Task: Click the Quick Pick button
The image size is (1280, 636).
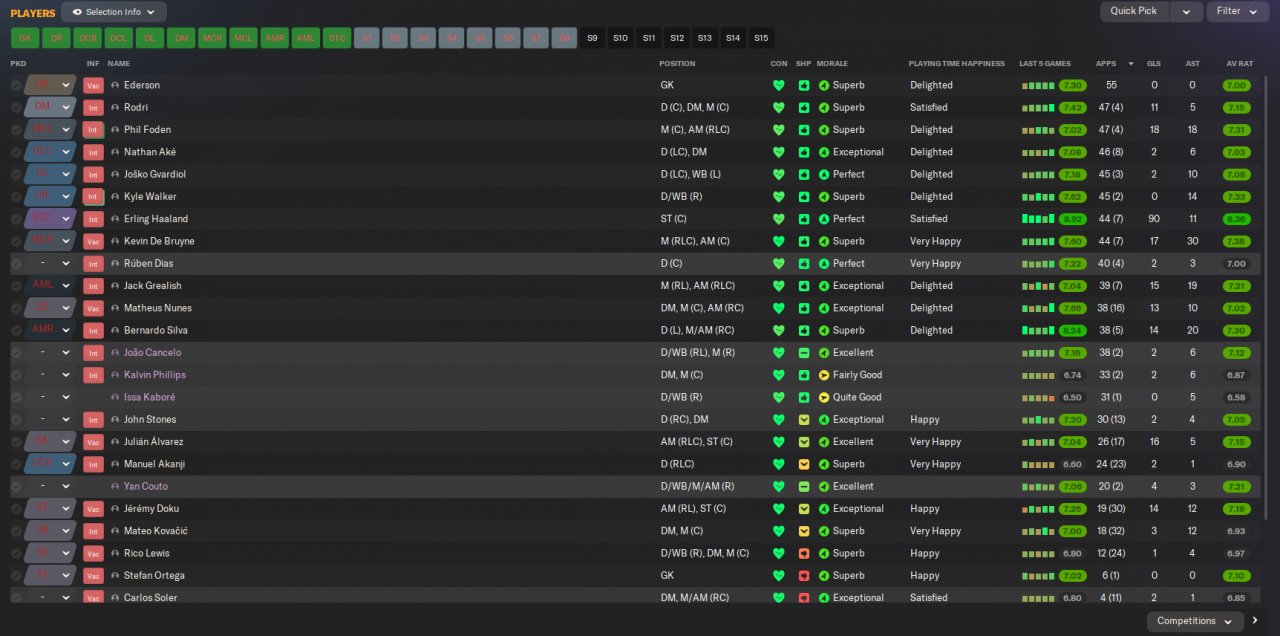Action: coord(1134,12)
